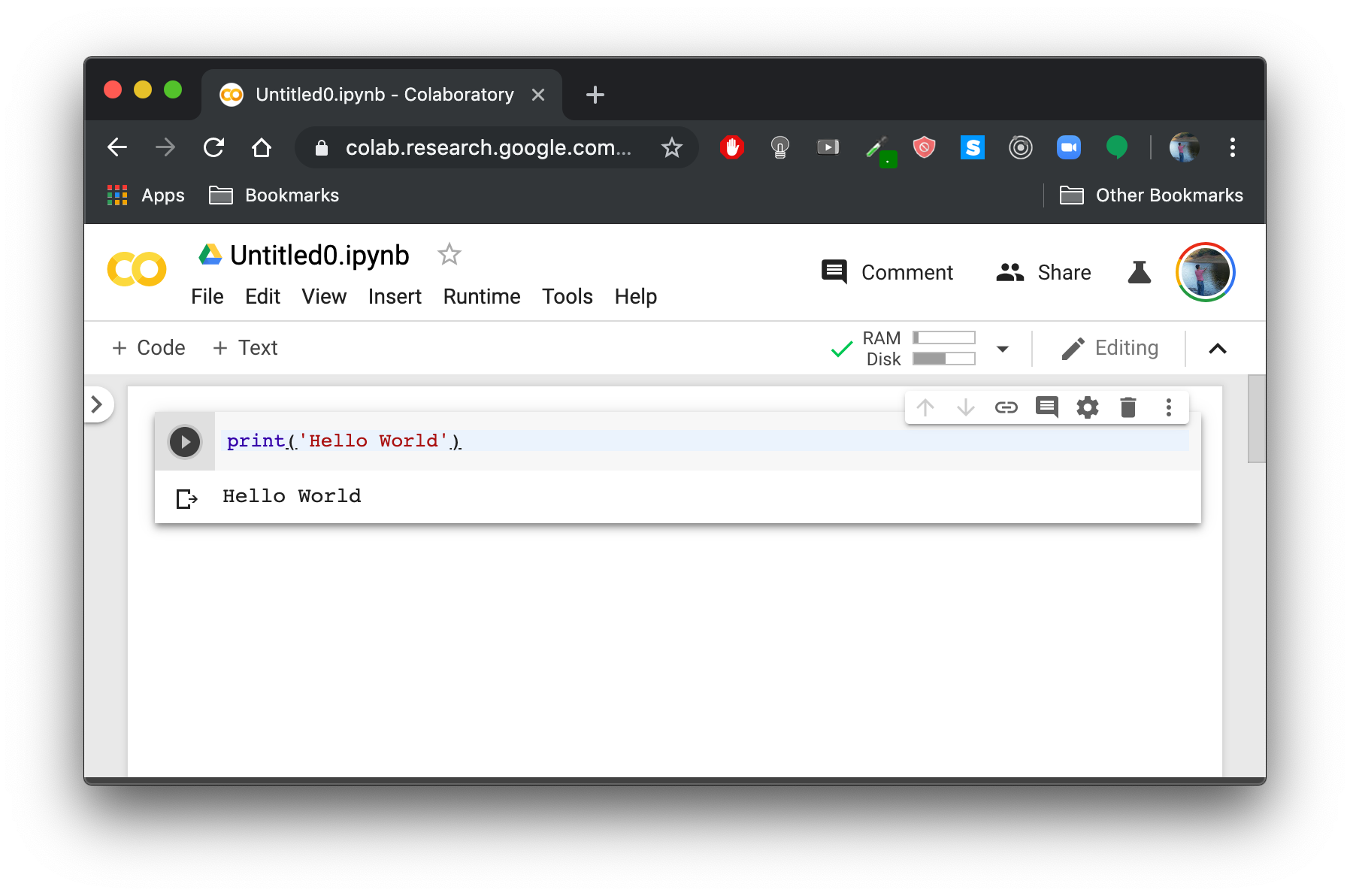Go back in browser
The image size is (1350, 896).
(117, 147)
